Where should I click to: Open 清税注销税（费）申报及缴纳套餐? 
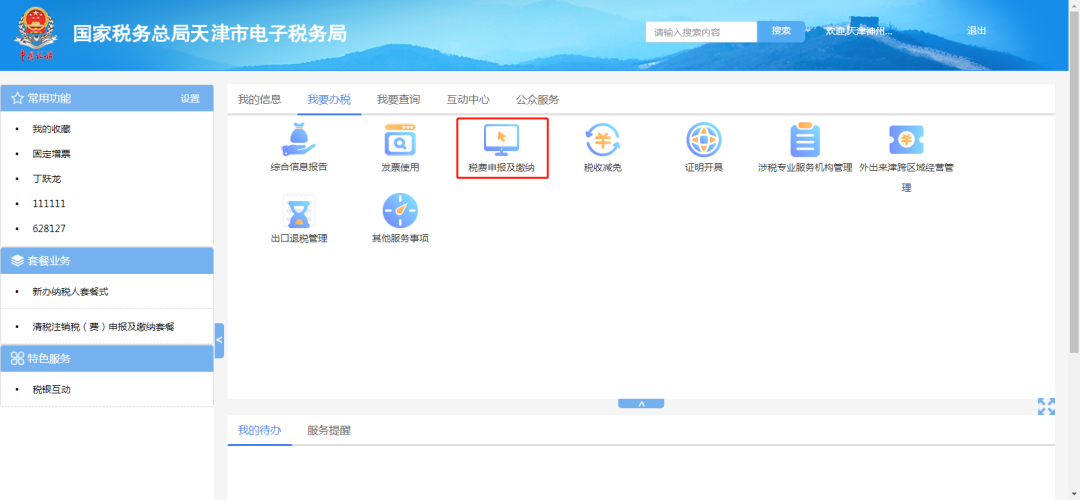[103, 326]
